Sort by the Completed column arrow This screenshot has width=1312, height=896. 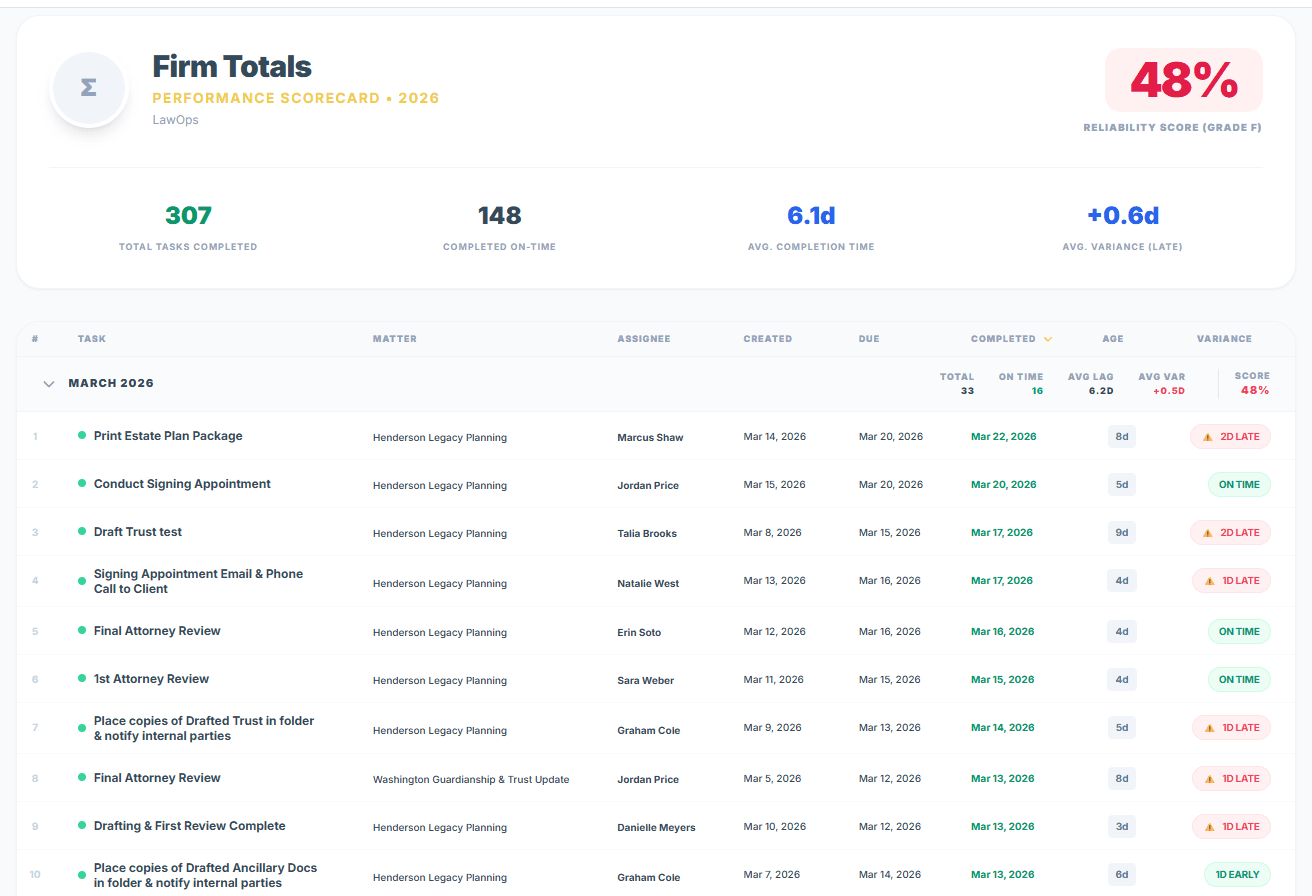pyautogui.click(x=1048, y=339)
